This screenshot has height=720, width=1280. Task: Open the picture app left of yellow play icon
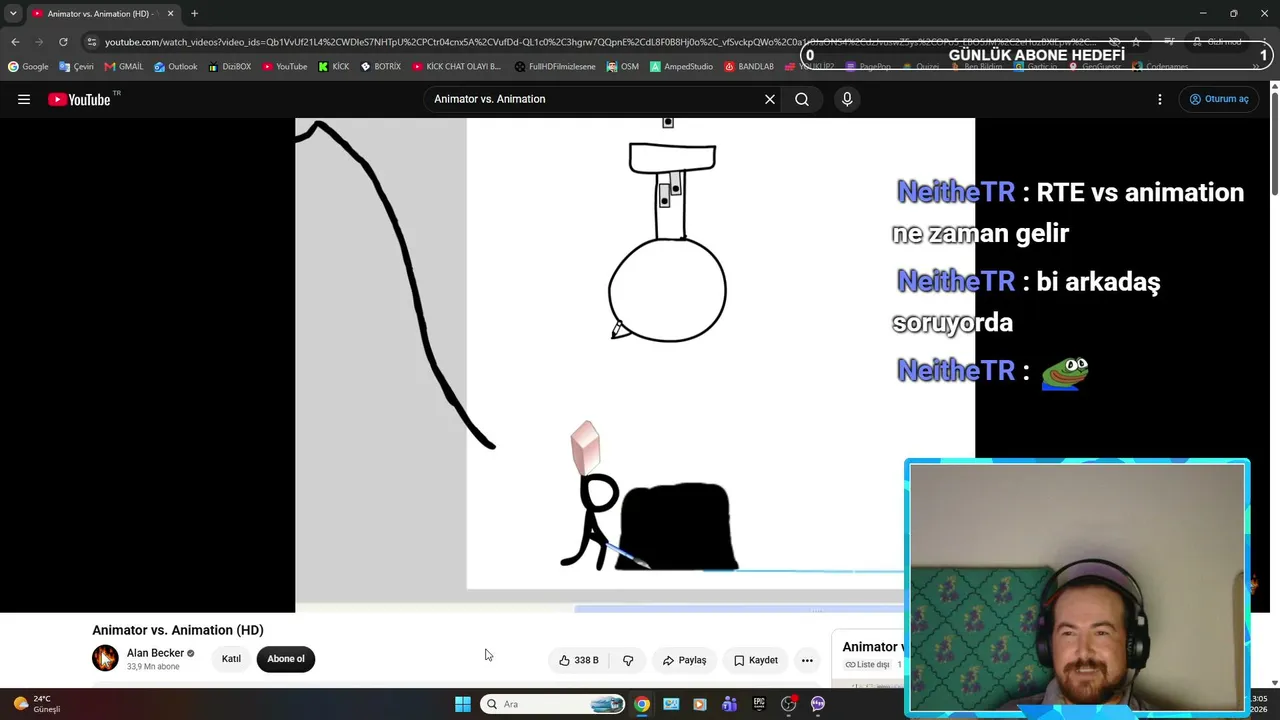point(671,704)
